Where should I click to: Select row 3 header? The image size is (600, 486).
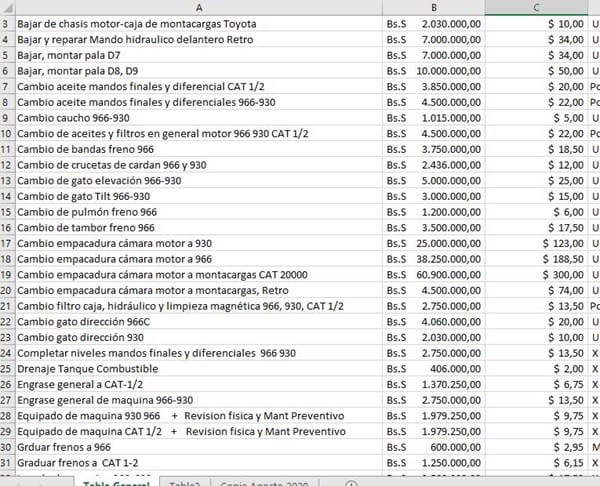(7, 24)
